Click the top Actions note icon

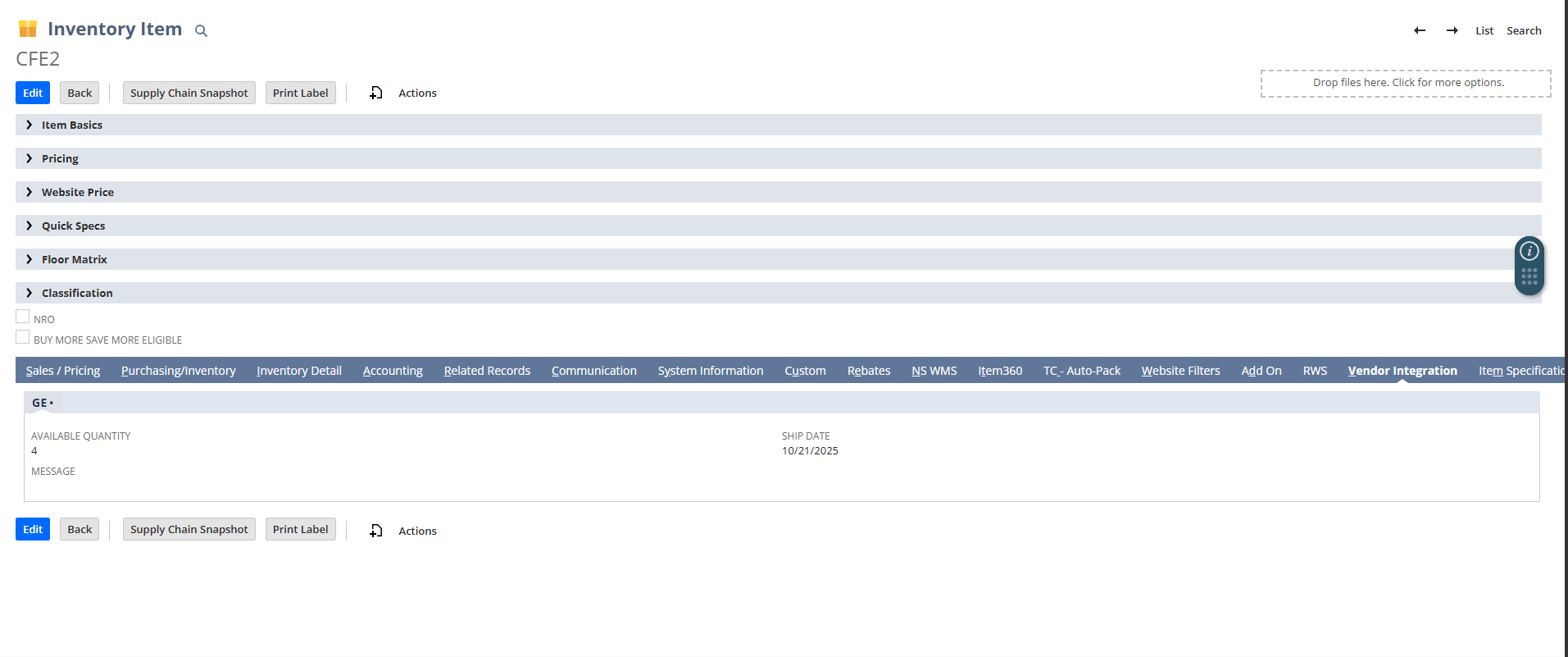(376, 93)
